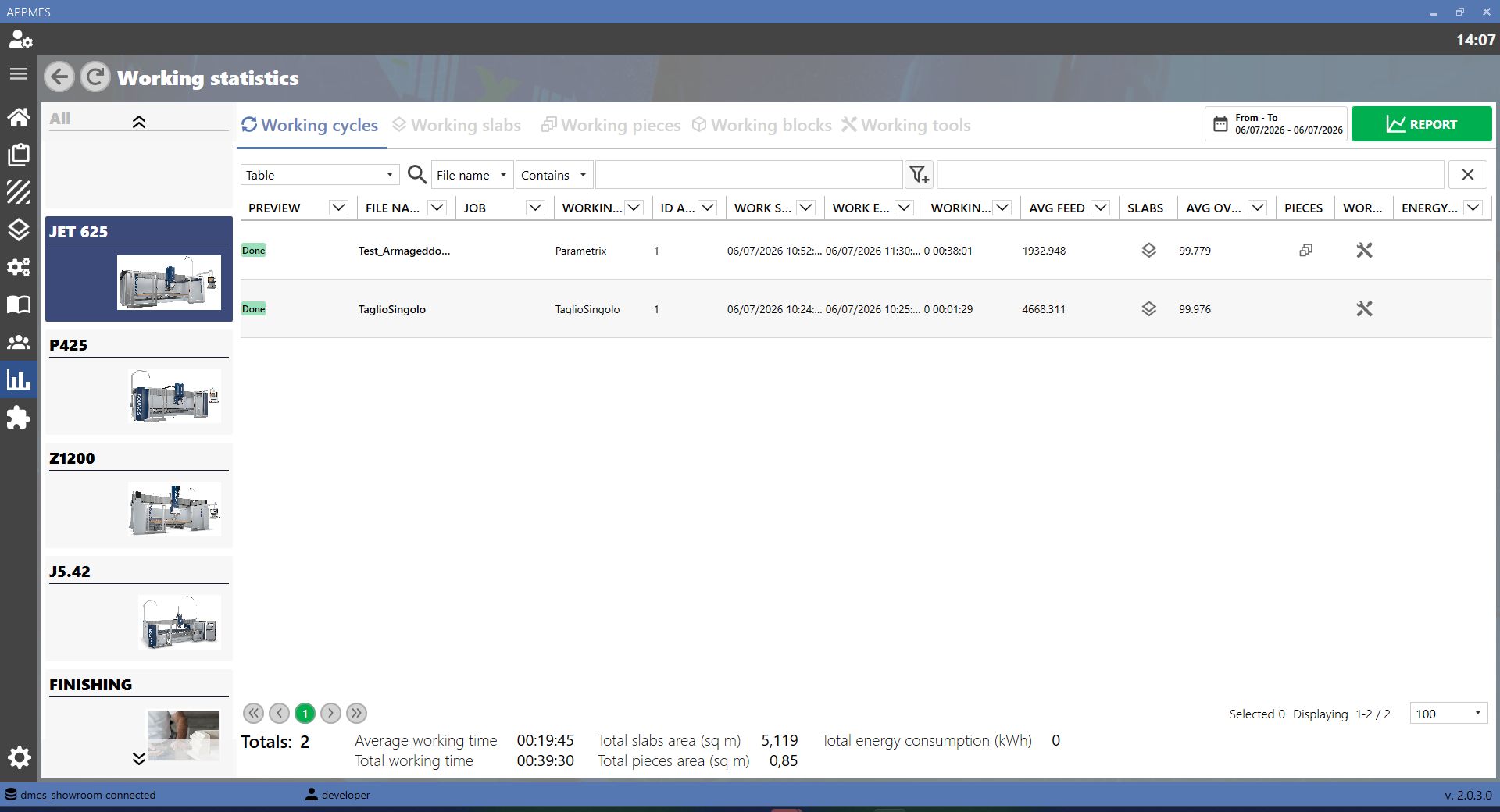The image size is (1500, 812).
Task: Open WORK S... column filter dropdown
Action: coord(806,208)
